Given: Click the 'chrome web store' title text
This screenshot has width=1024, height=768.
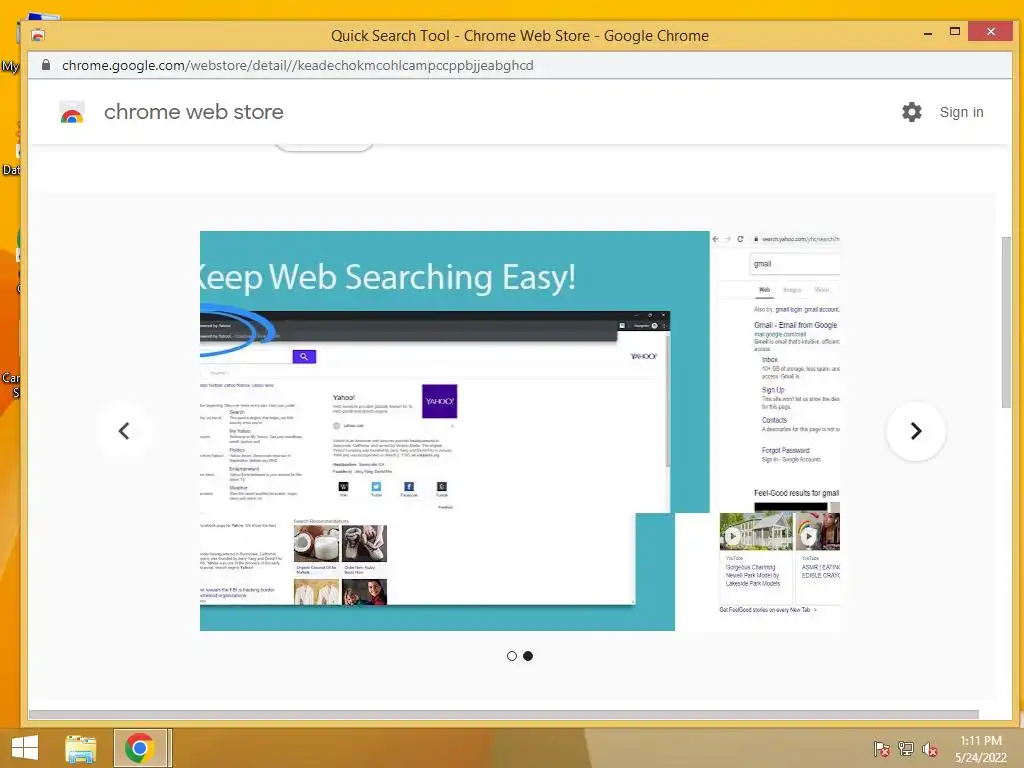Looking at the screenshot, I should 193,112.
